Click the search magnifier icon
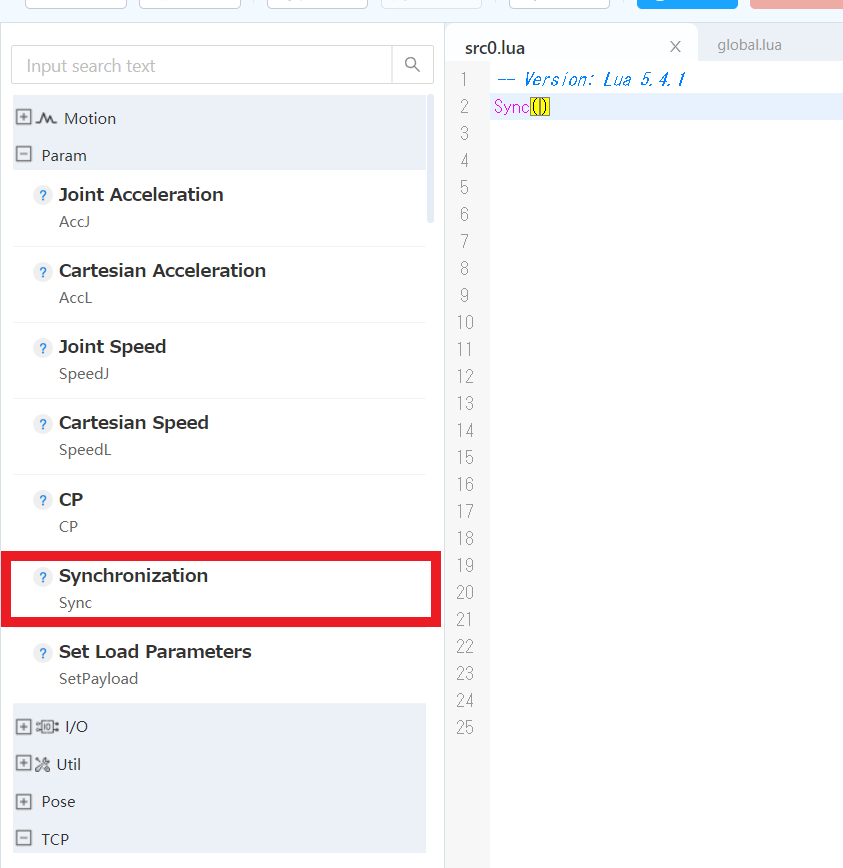Viewport: 843px width, 868px height. [412, 65]
